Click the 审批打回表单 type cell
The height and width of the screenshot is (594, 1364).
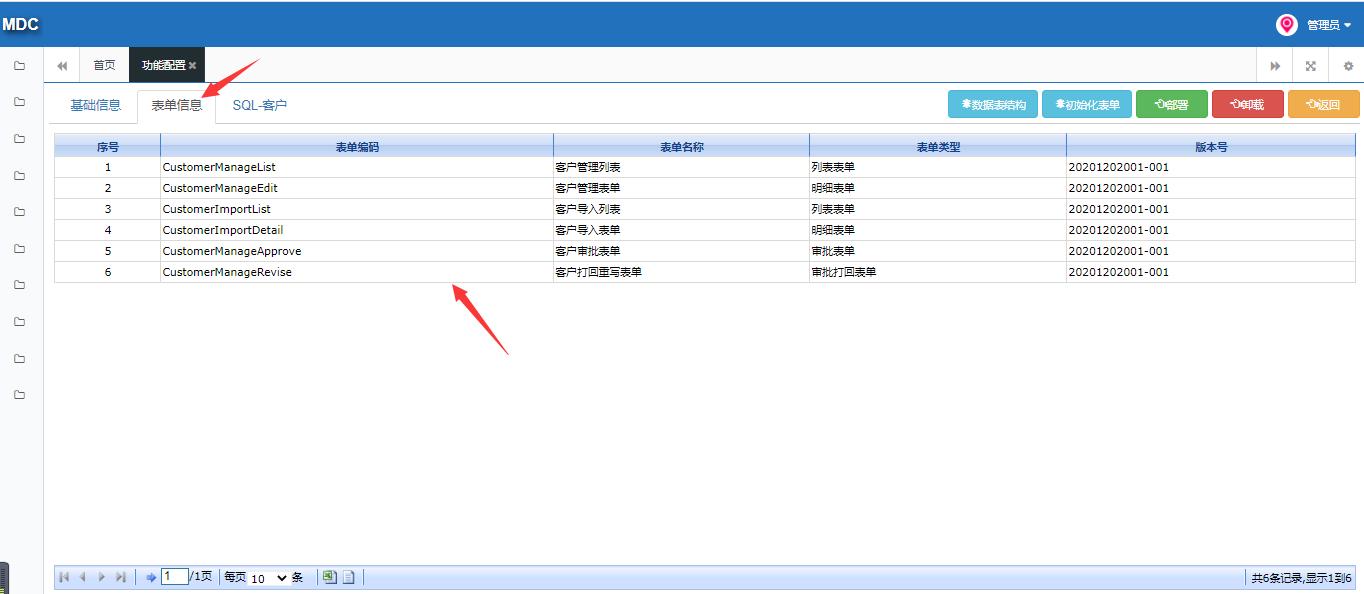point(938,272)
